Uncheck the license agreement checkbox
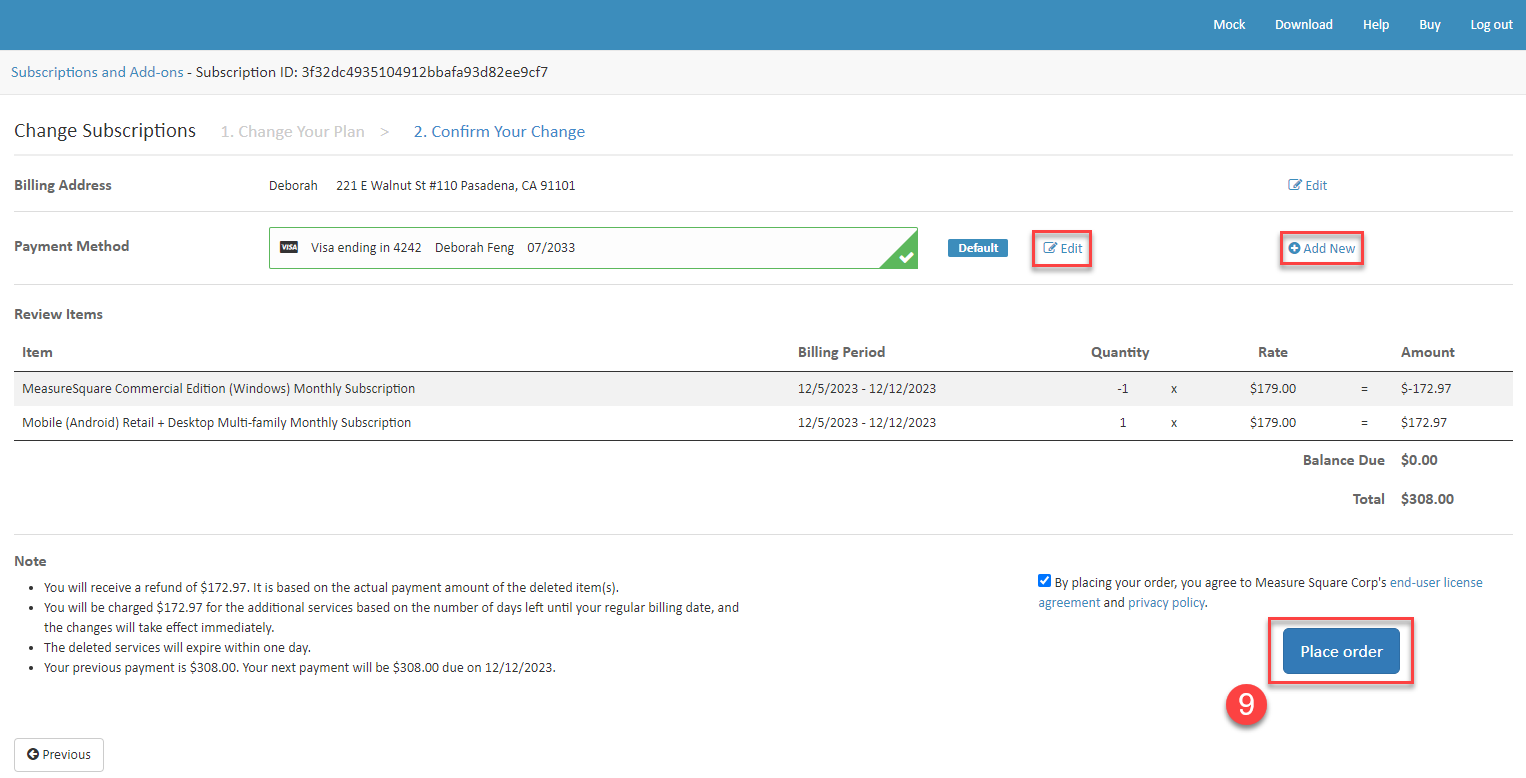Image resolution: width=1526 pixels, height=778 pixels. pyautogui.click(x=1044, y=581)
